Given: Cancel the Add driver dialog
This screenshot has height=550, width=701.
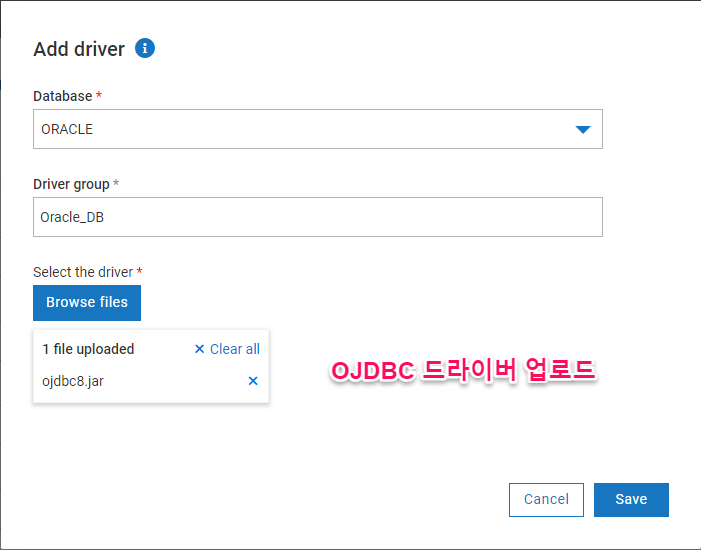Looking at the screenshot, I should coord(546,499).
